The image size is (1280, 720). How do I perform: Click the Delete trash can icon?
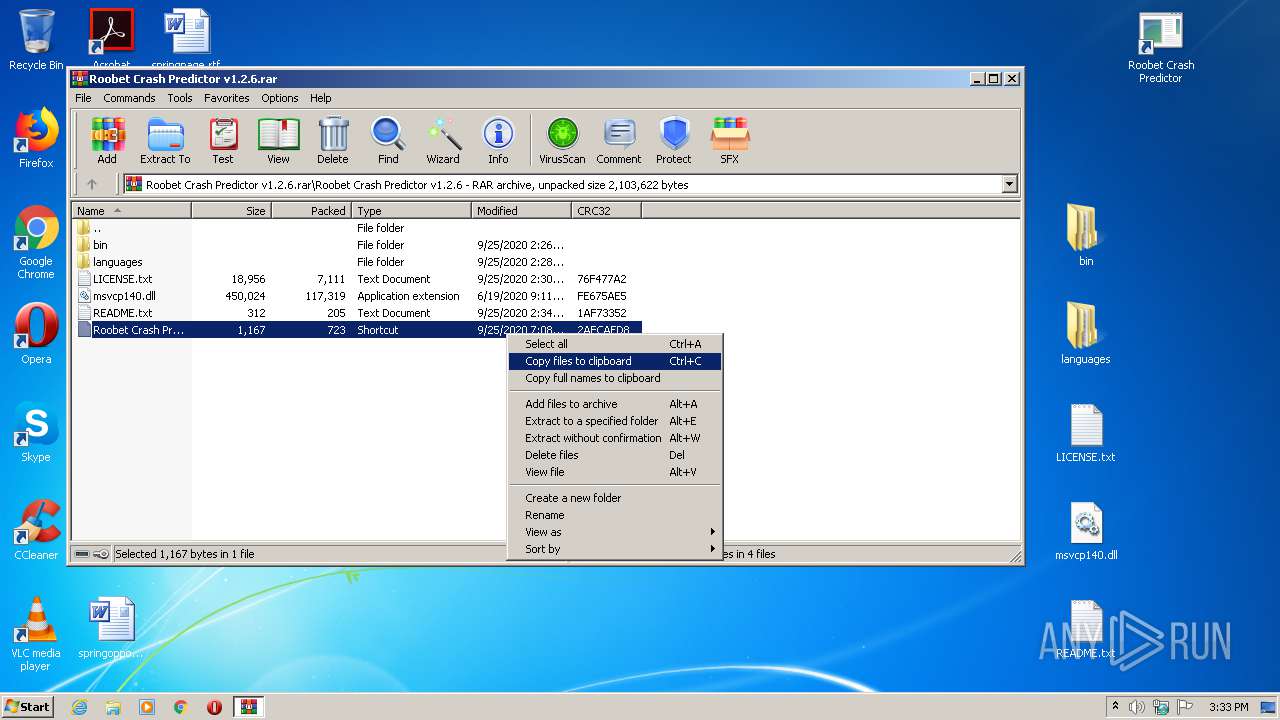333,141
